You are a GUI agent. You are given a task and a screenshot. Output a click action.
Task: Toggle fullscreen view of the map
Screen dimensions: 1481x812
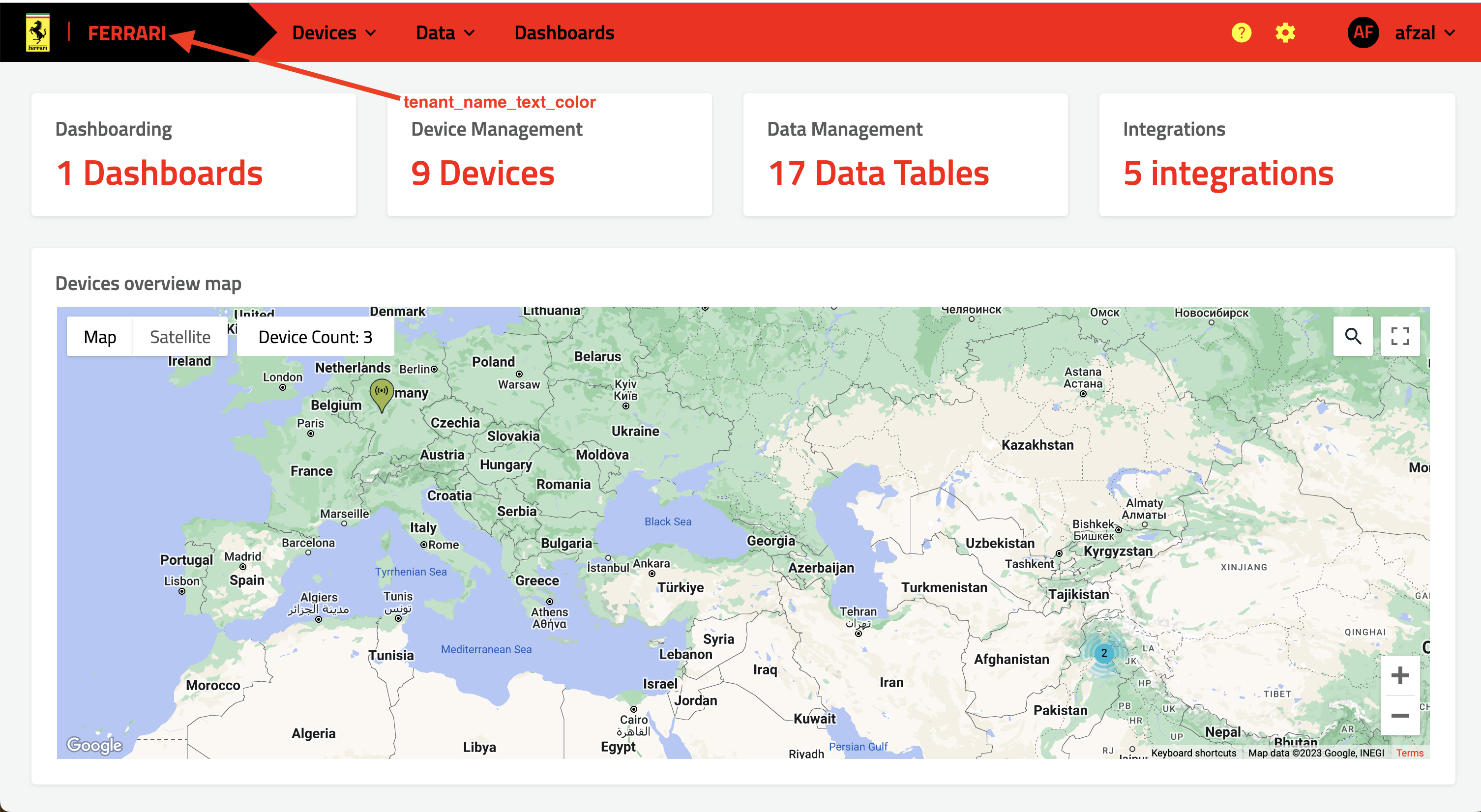1400,336
